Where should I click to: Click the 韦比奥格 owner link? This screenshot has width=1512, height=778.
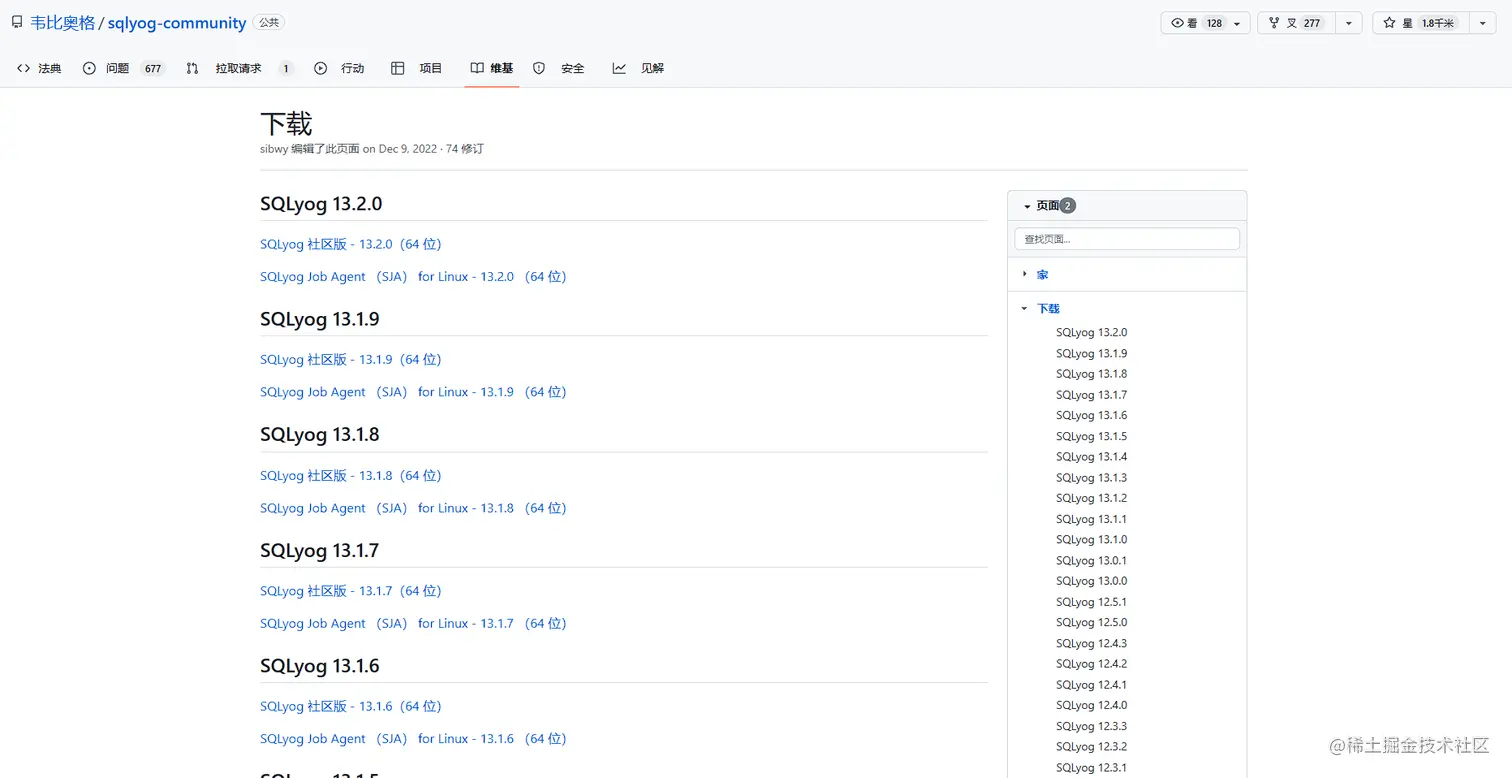(63, 23)
